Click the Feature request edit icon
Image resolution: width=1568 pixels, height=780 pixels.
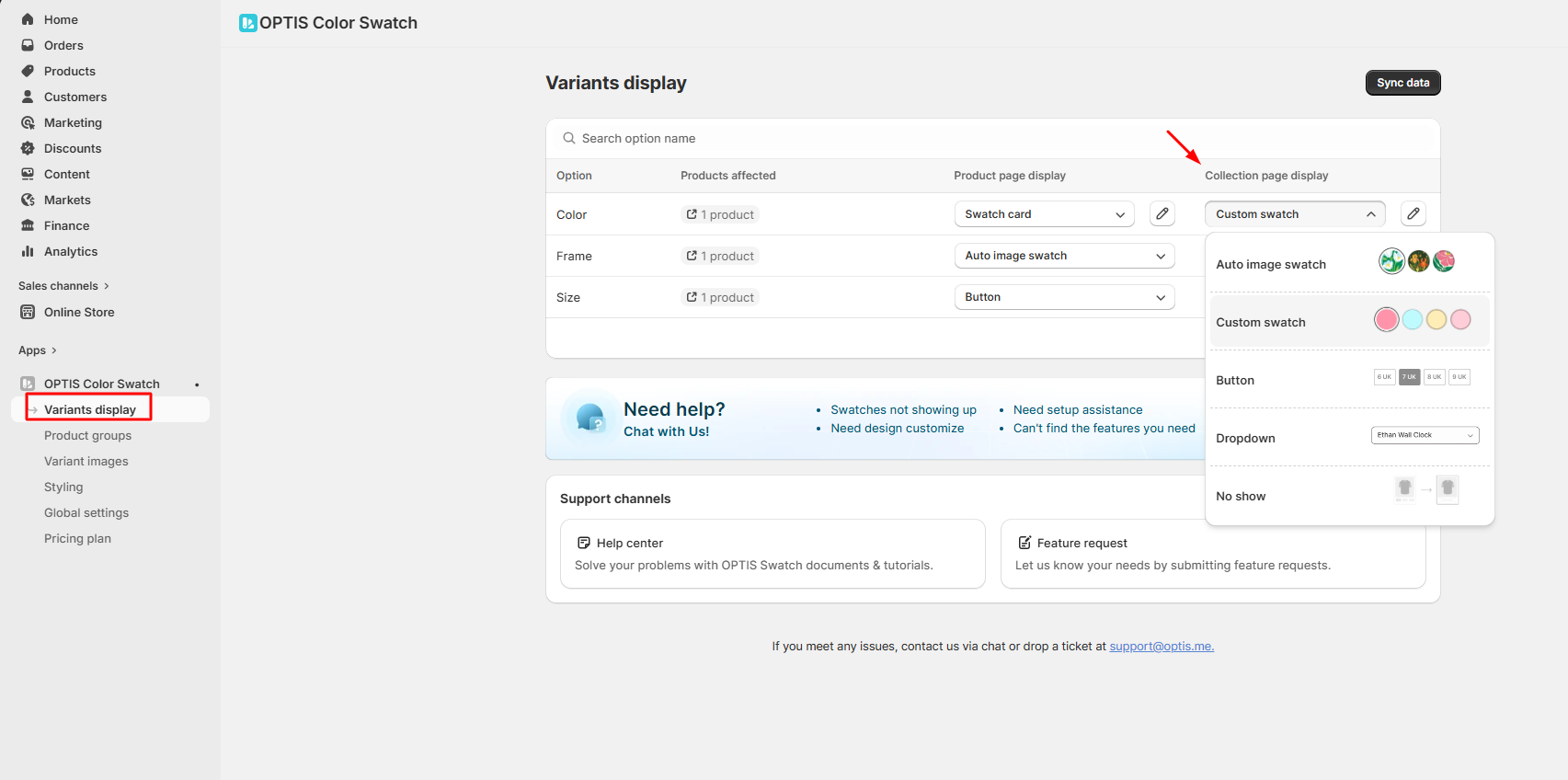click(x=1024, y=543)
